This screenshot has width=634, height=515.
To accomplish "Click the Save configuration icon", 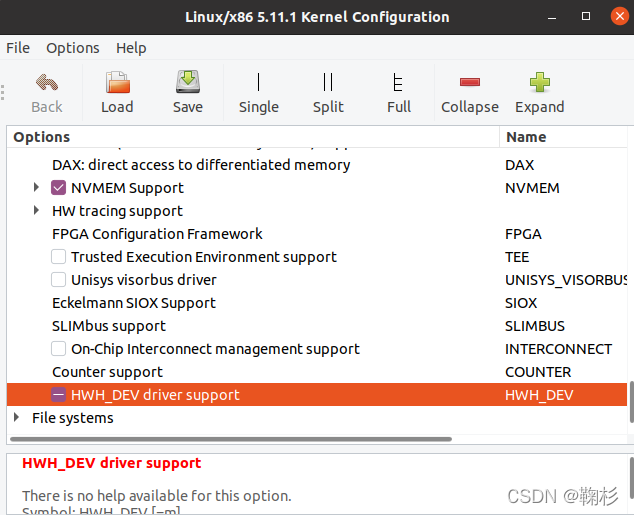I will (188, 82).
